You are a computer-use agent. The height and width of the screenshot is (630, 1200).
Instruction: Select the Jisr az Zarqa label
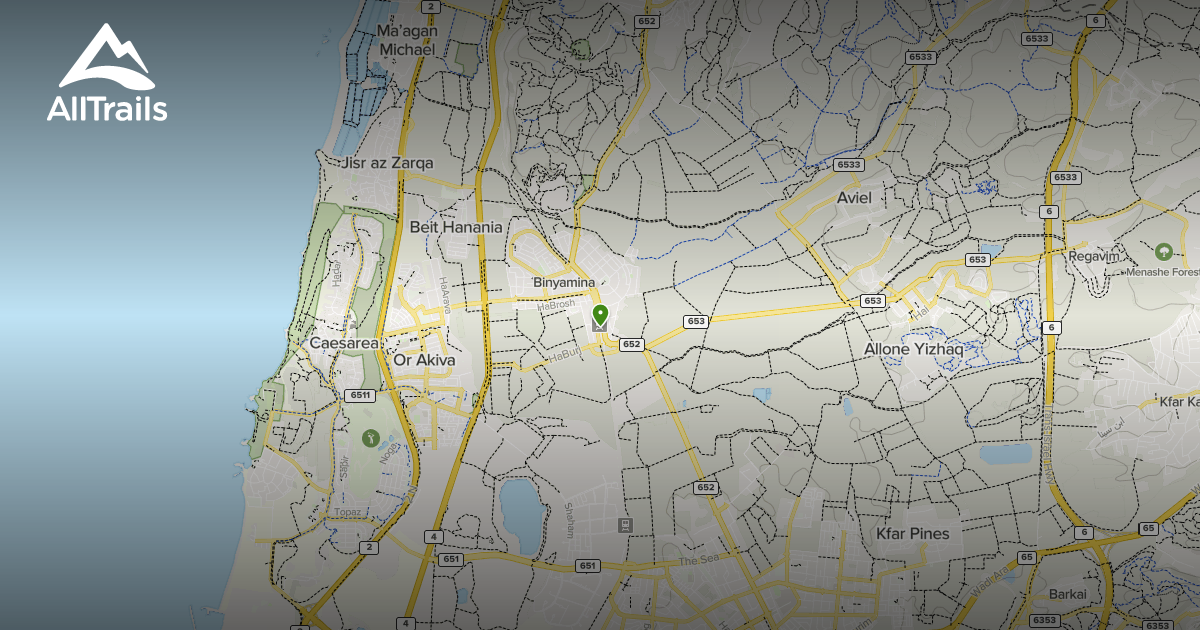click(387, 162)
